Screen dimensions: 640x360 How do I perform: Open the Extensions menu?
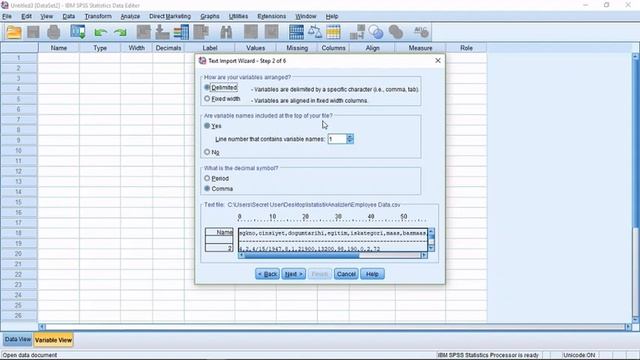pos(271,16)
